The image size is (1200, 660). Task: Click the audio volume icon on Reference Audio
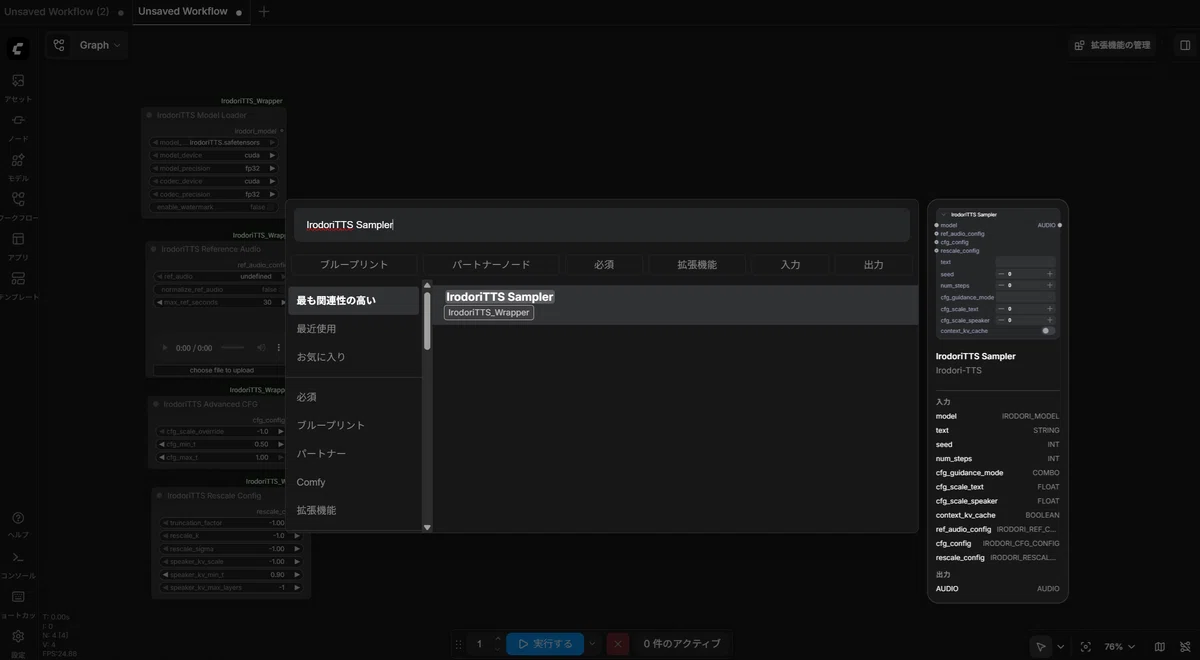click(x=259, y=348)
